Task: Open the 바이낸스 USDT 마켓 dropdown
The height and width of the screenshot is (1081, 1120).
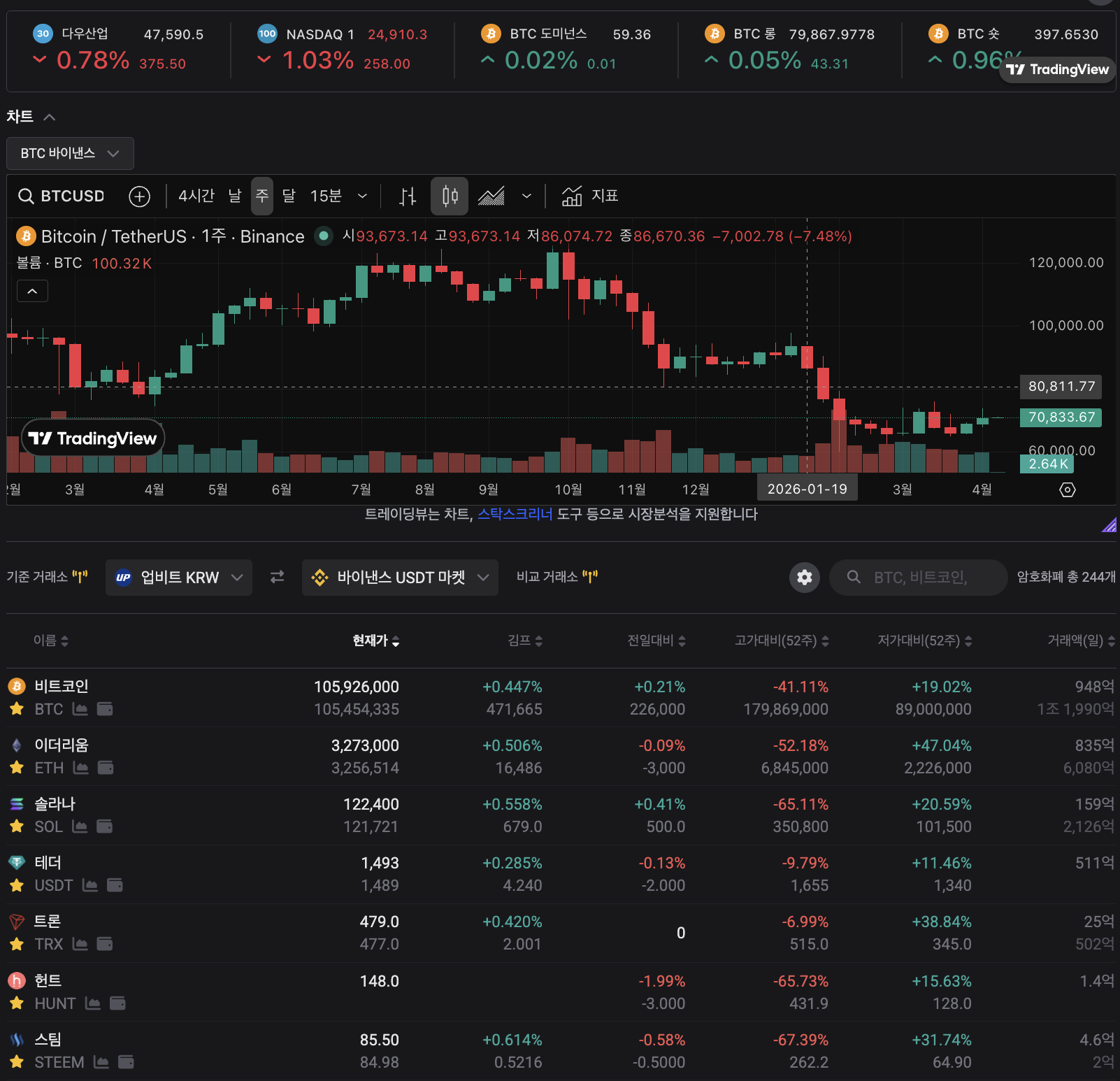Action: pyautogui.click(x=400, y=578)
